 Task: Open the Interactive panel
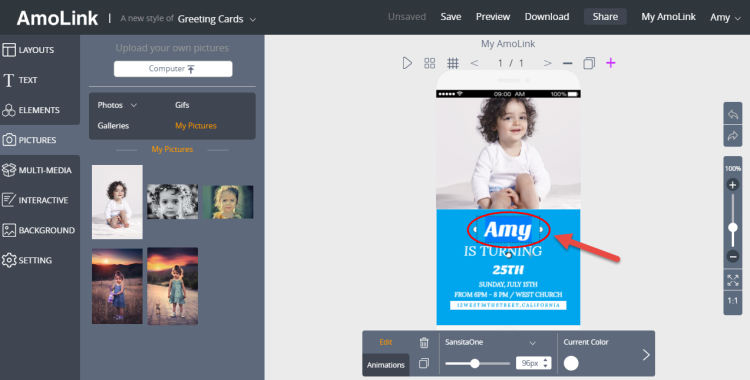pyautogui.click(x=36, y=200)
